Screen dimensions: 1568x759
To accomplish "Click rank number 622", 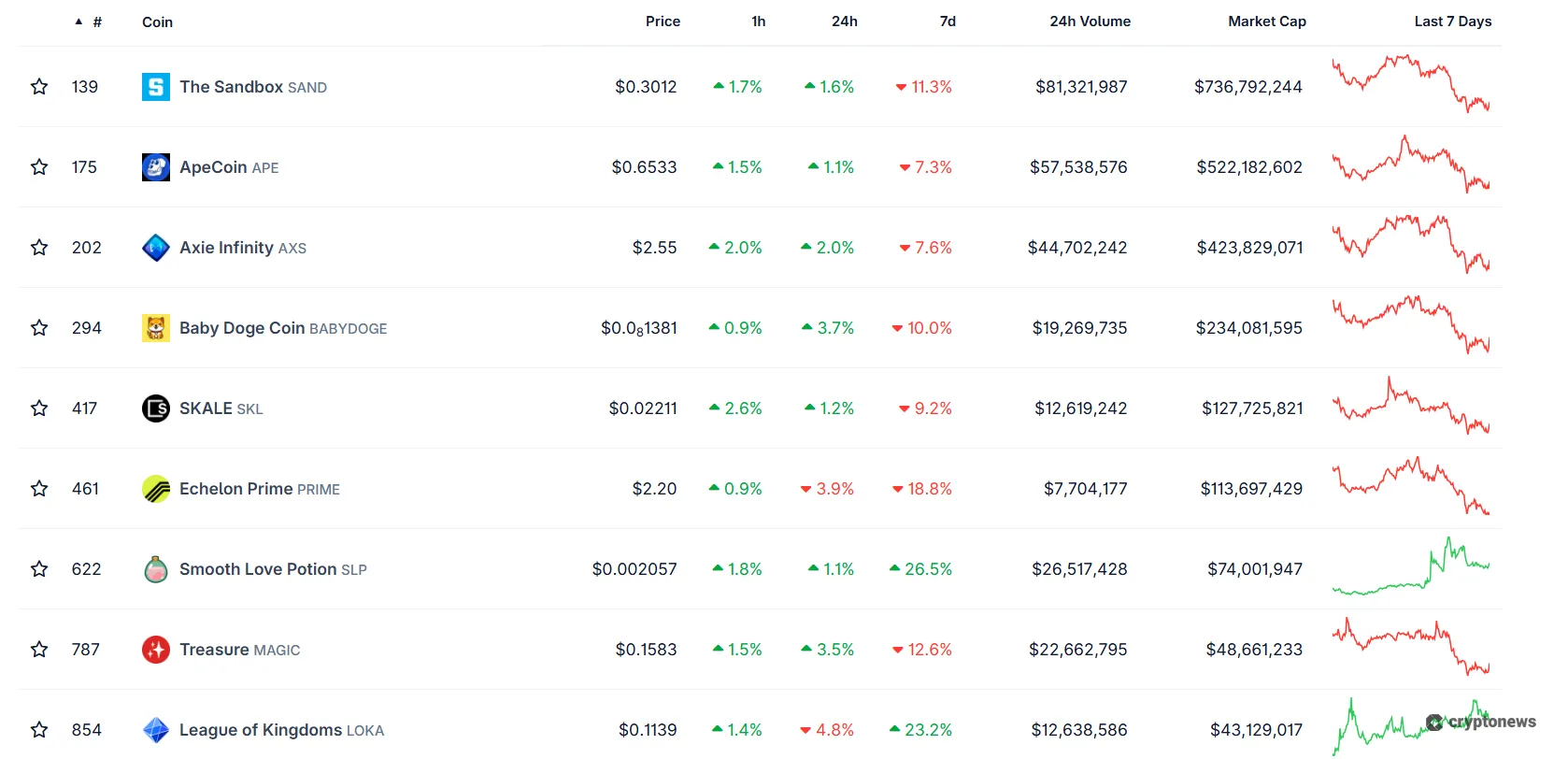I will click(x=86, y=569).
